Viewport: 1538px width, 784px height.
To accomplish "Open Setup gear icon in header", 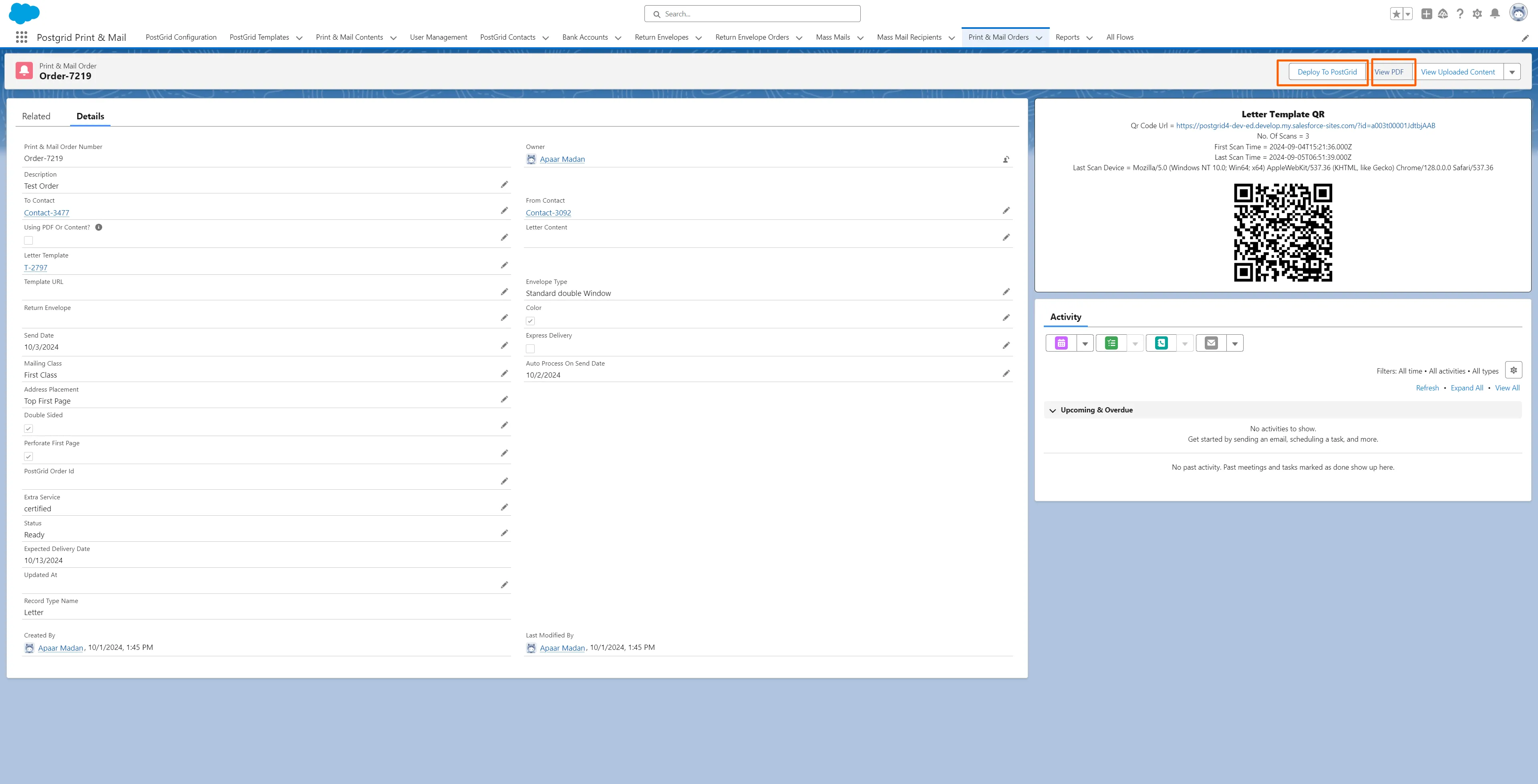I will point(1477,14).
